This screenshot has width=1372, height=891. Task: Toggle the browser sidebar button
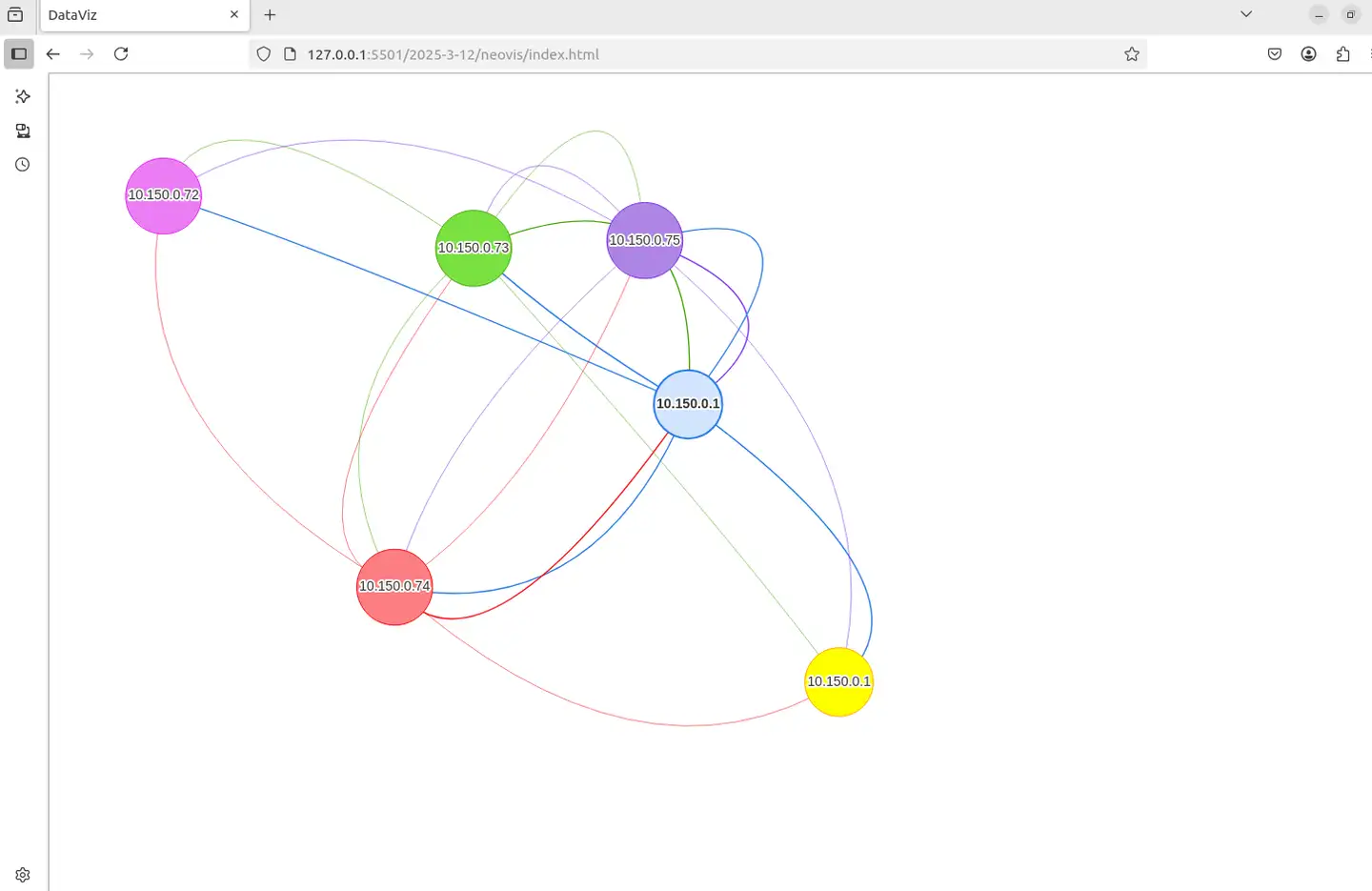pyautogui.click(x=19, y=53)
